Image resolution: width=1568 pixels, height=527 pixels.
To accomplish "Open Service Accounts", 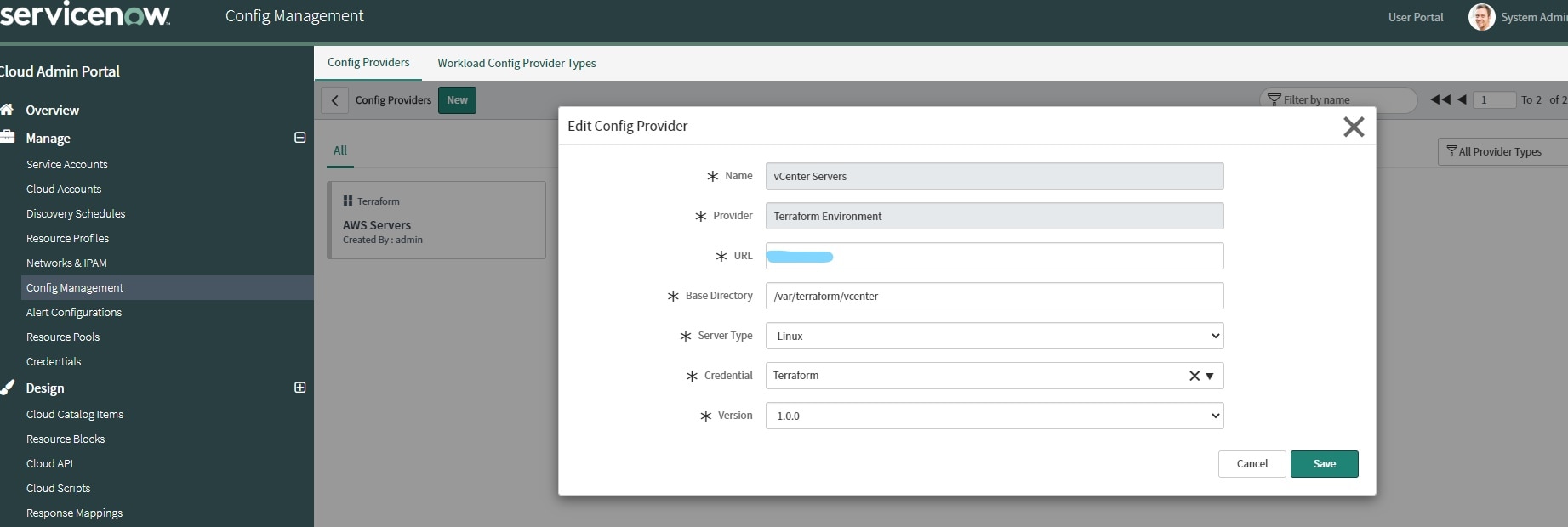I will (67, 165).
